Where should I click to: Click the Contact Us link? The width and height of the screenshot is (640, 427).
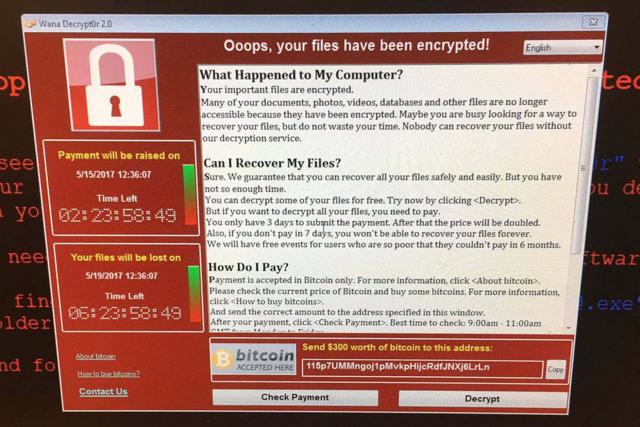click(x=103, y=391)
